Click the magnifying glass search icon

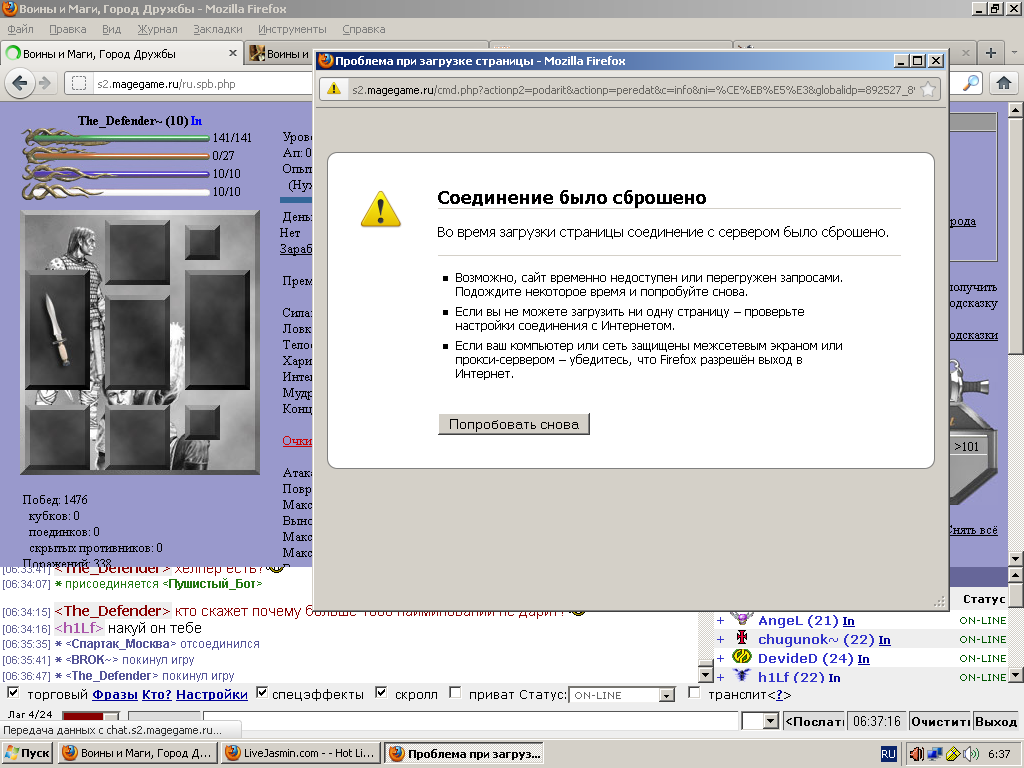coord(971,83)
